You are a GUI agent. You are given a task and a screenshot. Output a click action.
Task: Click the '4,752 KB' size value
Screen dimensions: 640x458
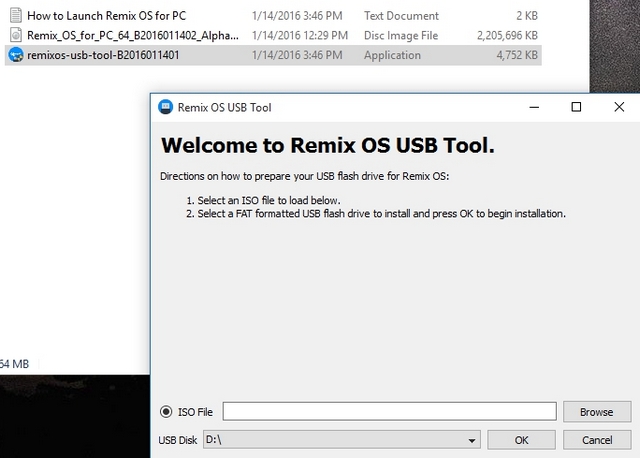(517, 55)
